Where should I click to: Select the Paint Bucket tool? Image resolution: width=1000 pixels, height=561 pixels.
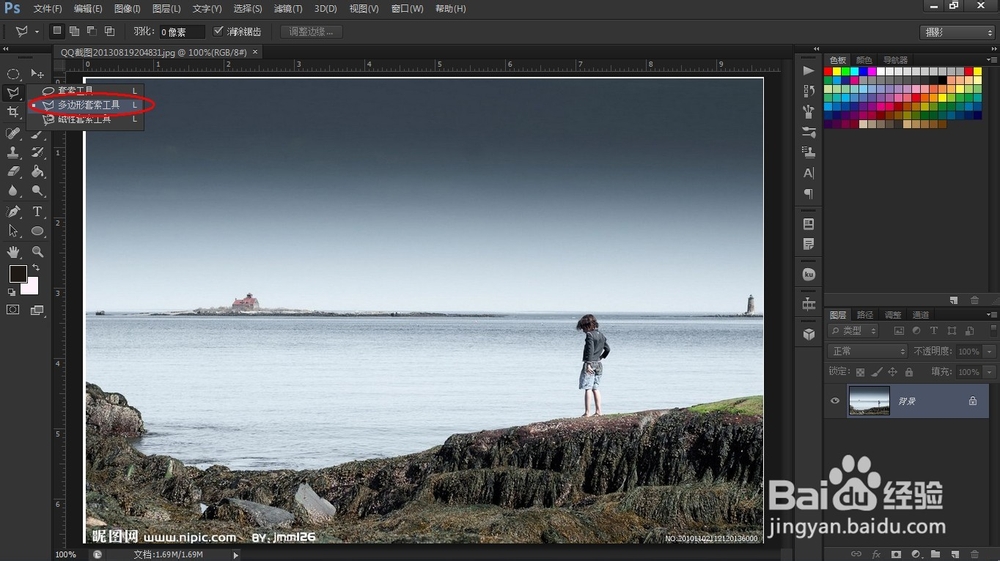point(38,171)
